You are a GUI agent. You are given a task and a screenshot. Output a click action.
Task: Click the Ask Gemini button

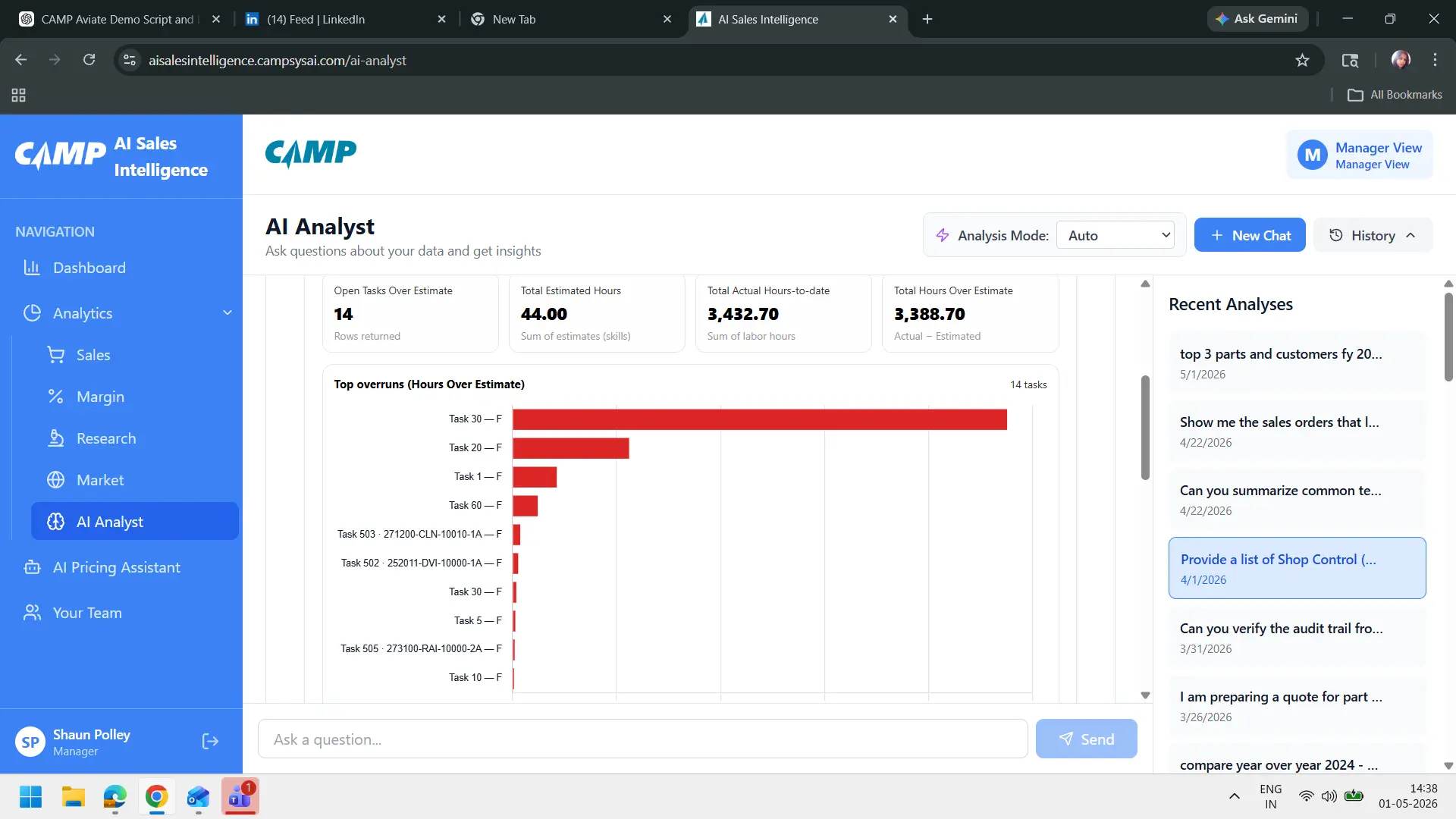tap(1257, 19)
